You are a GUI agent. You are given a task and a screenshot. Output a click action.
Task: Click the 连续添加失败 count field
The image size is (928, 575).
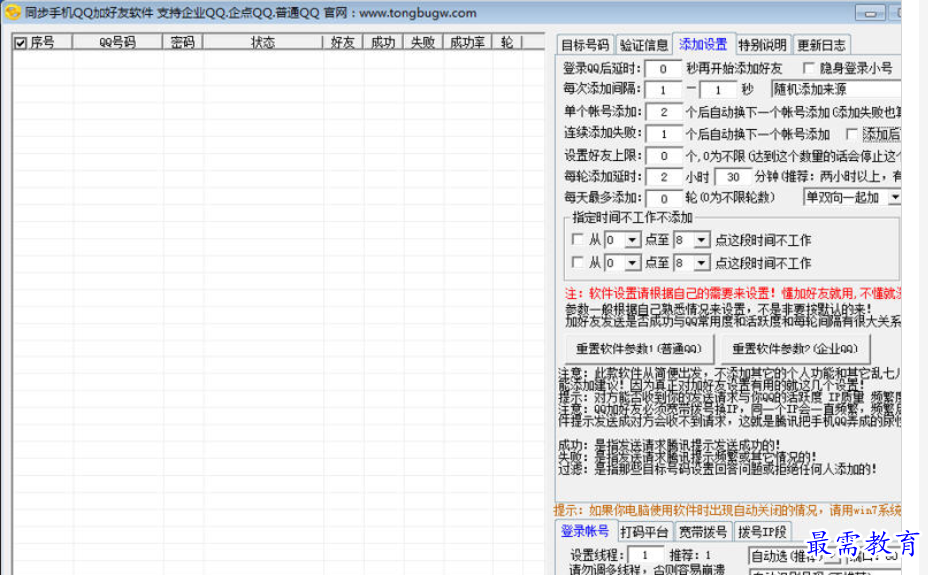(x=663, y=134)
